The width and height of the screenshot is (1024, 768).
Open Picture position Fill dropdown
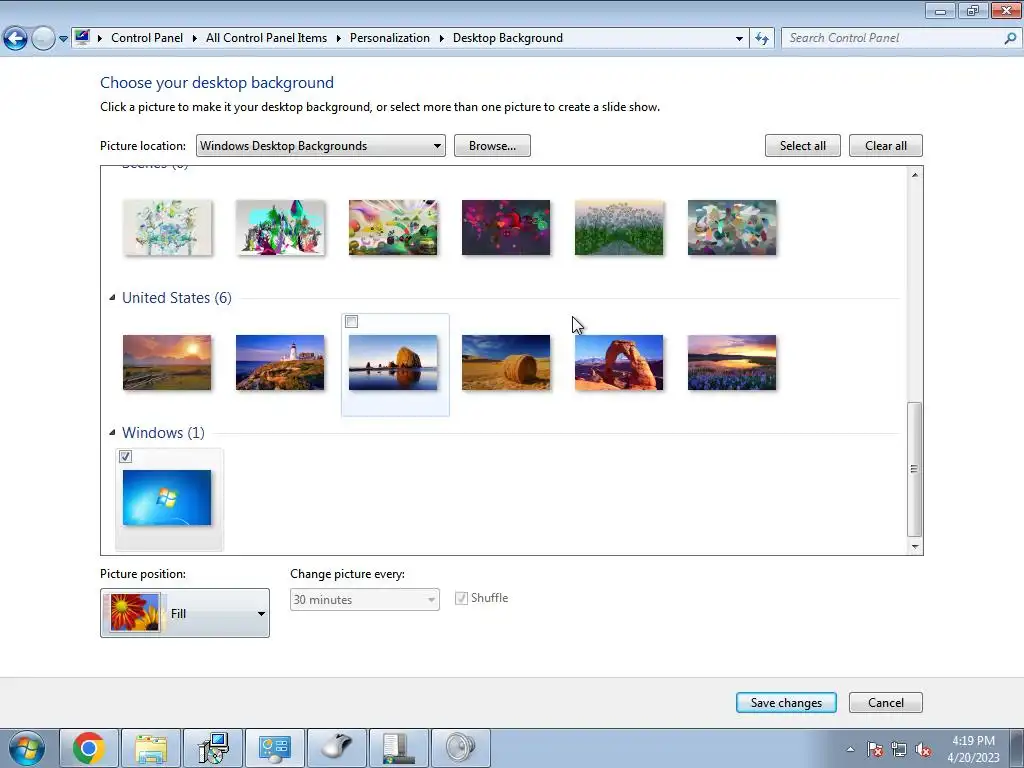click(185, 613)
